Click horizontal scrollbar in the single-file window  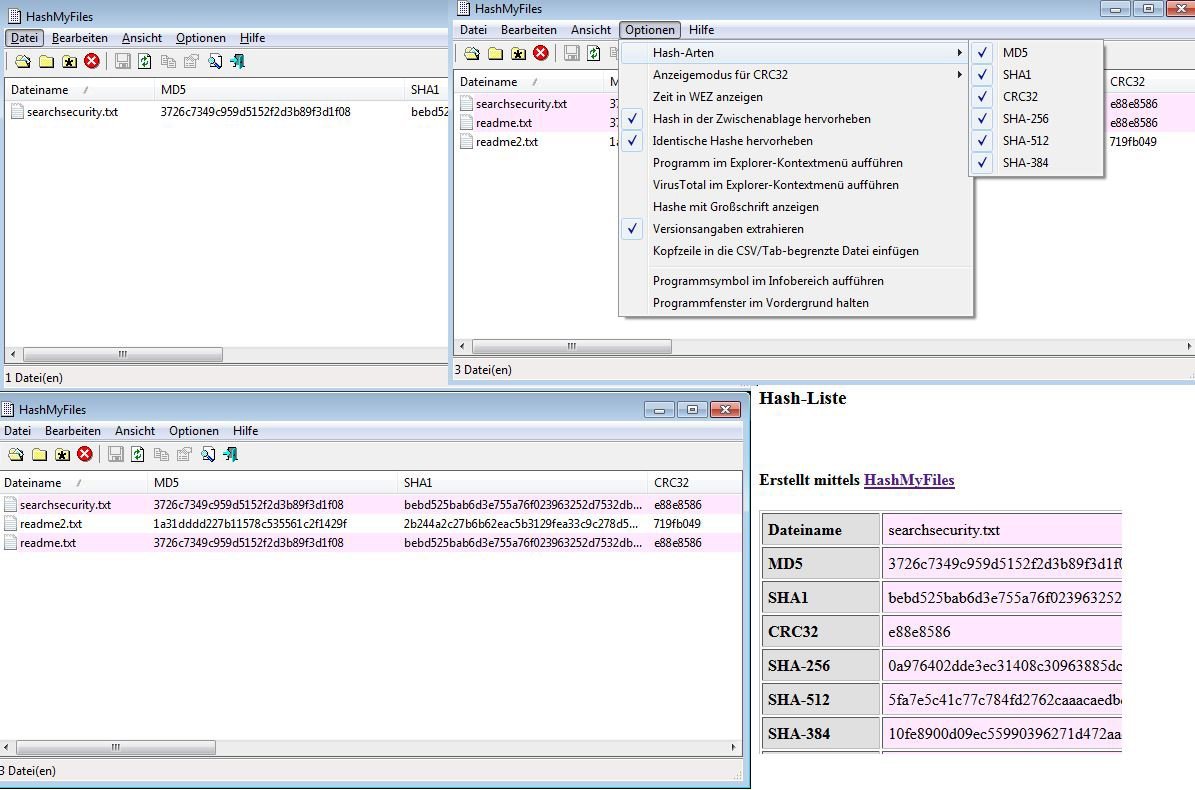coord(122,355)
